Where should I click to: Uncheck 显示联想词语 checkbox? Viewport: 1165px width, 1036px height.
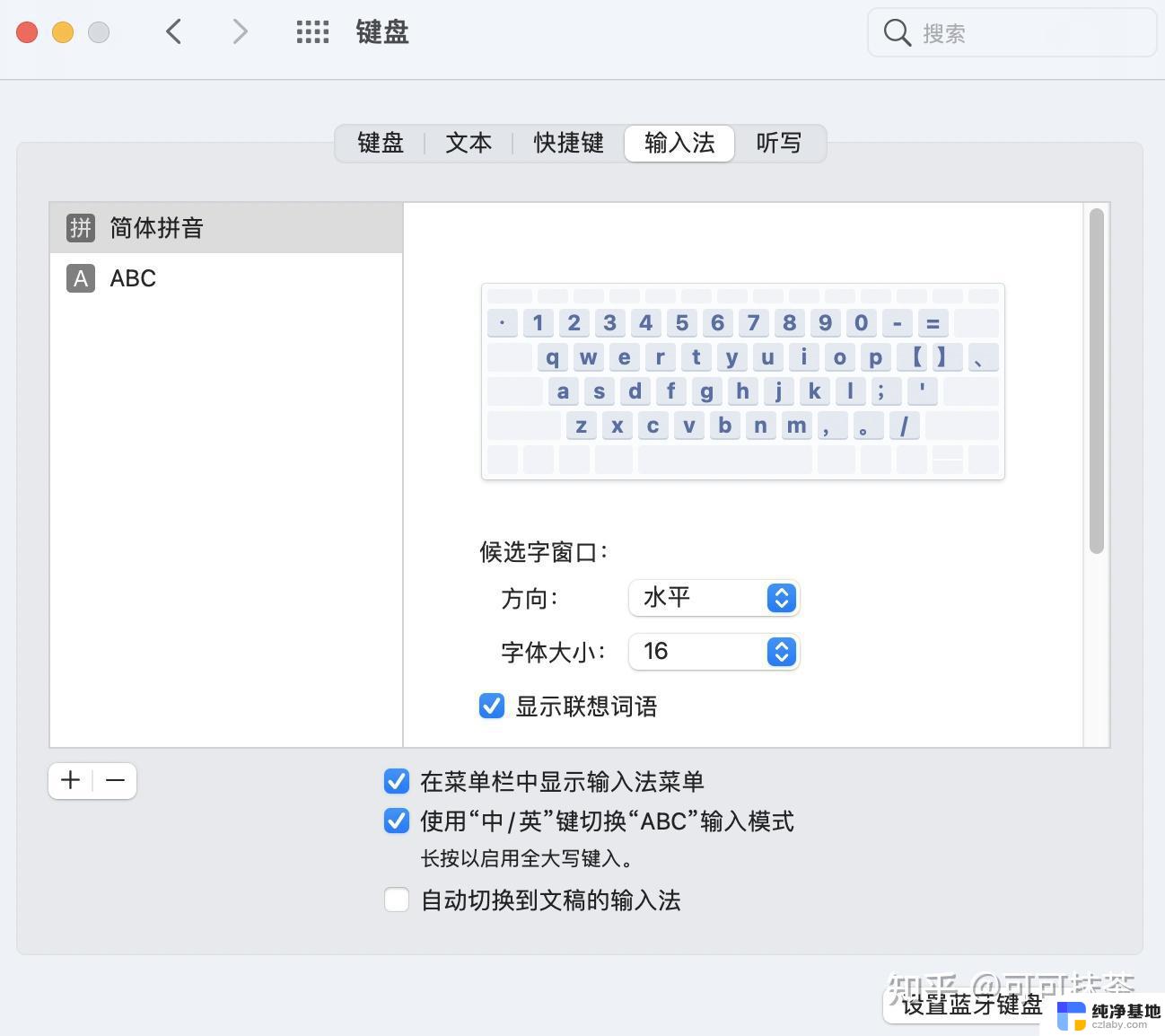tap(492, 706)
